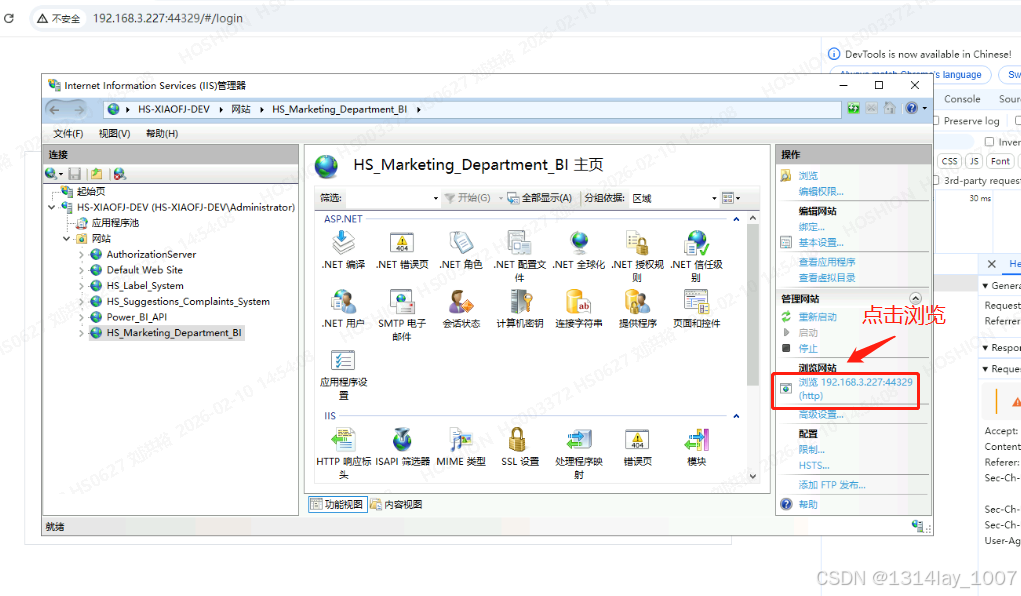
Task: Open the 处理程序映射 icon
Action: click(578, 440)
